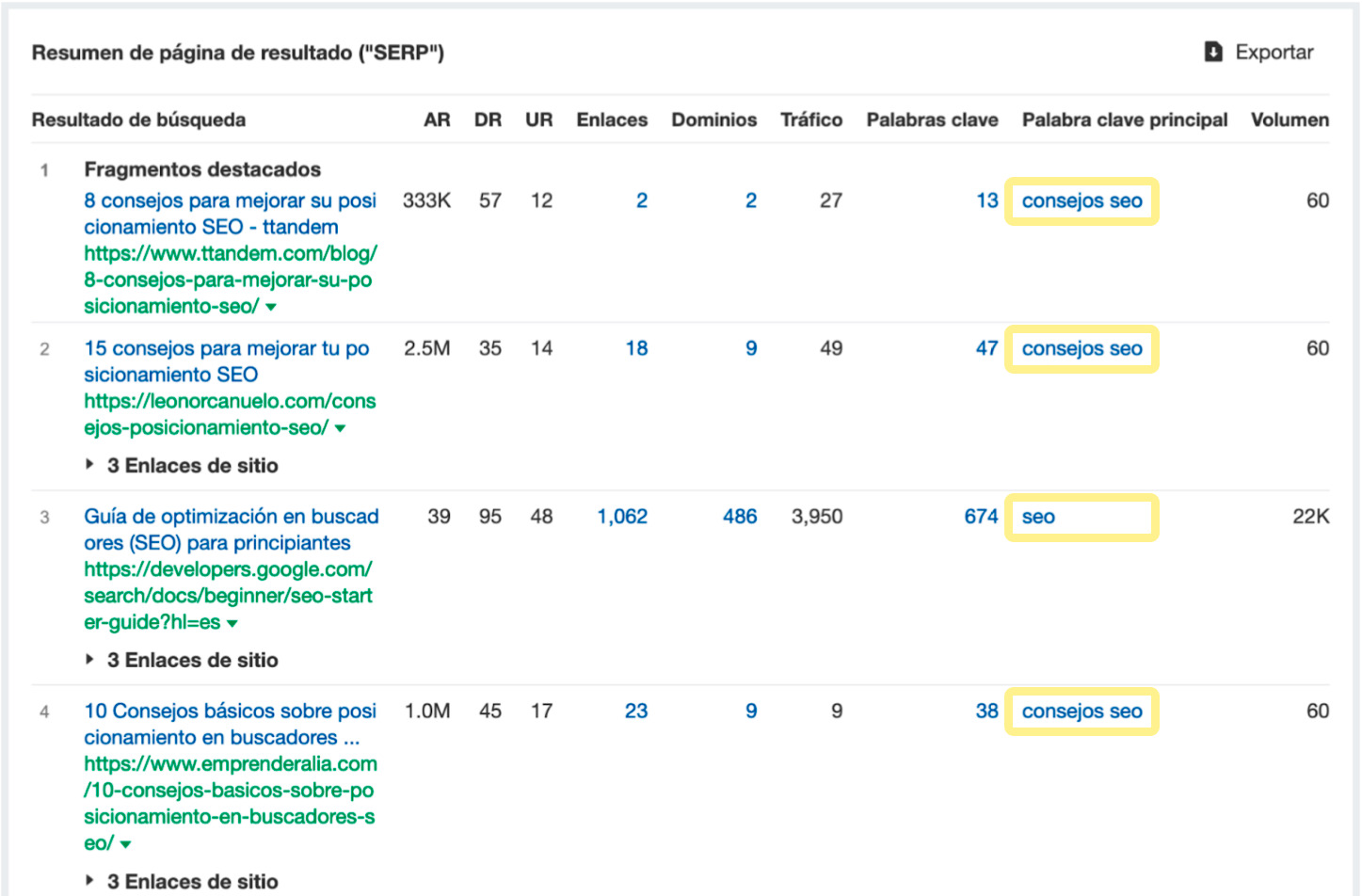Click Enlaces value 1,062

pos(622,517)
